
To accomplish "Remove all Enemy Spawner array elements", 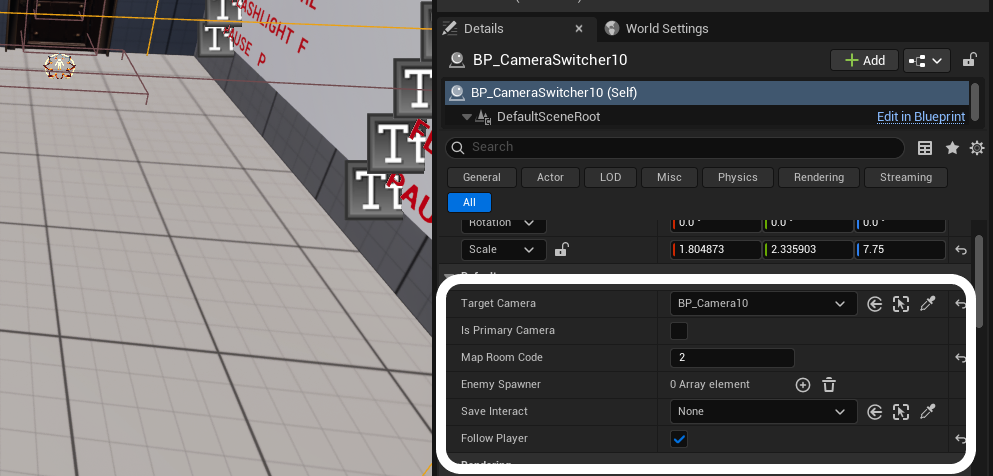I will click(828, 385).
